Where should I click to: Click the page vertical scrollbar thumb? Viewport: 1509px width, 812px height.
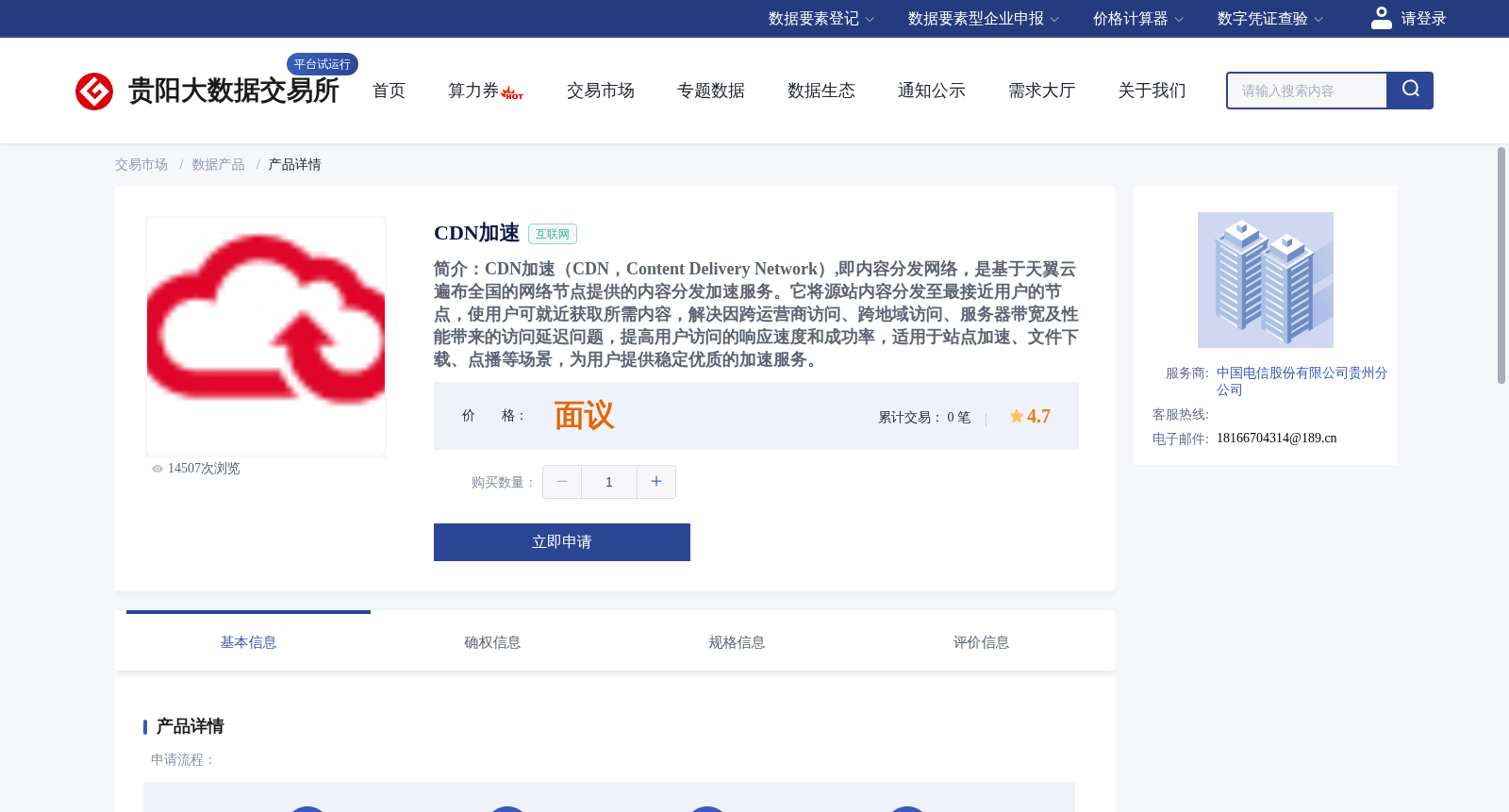[1501, 265]
